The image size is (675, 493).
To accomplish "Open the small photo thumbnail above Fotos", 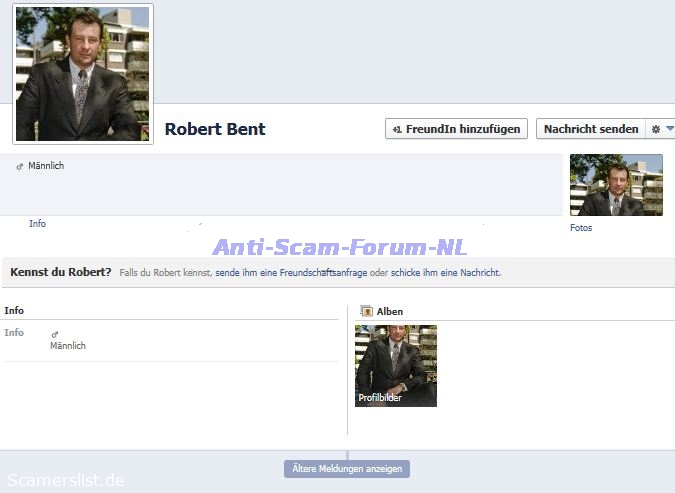I will [616, 185].
